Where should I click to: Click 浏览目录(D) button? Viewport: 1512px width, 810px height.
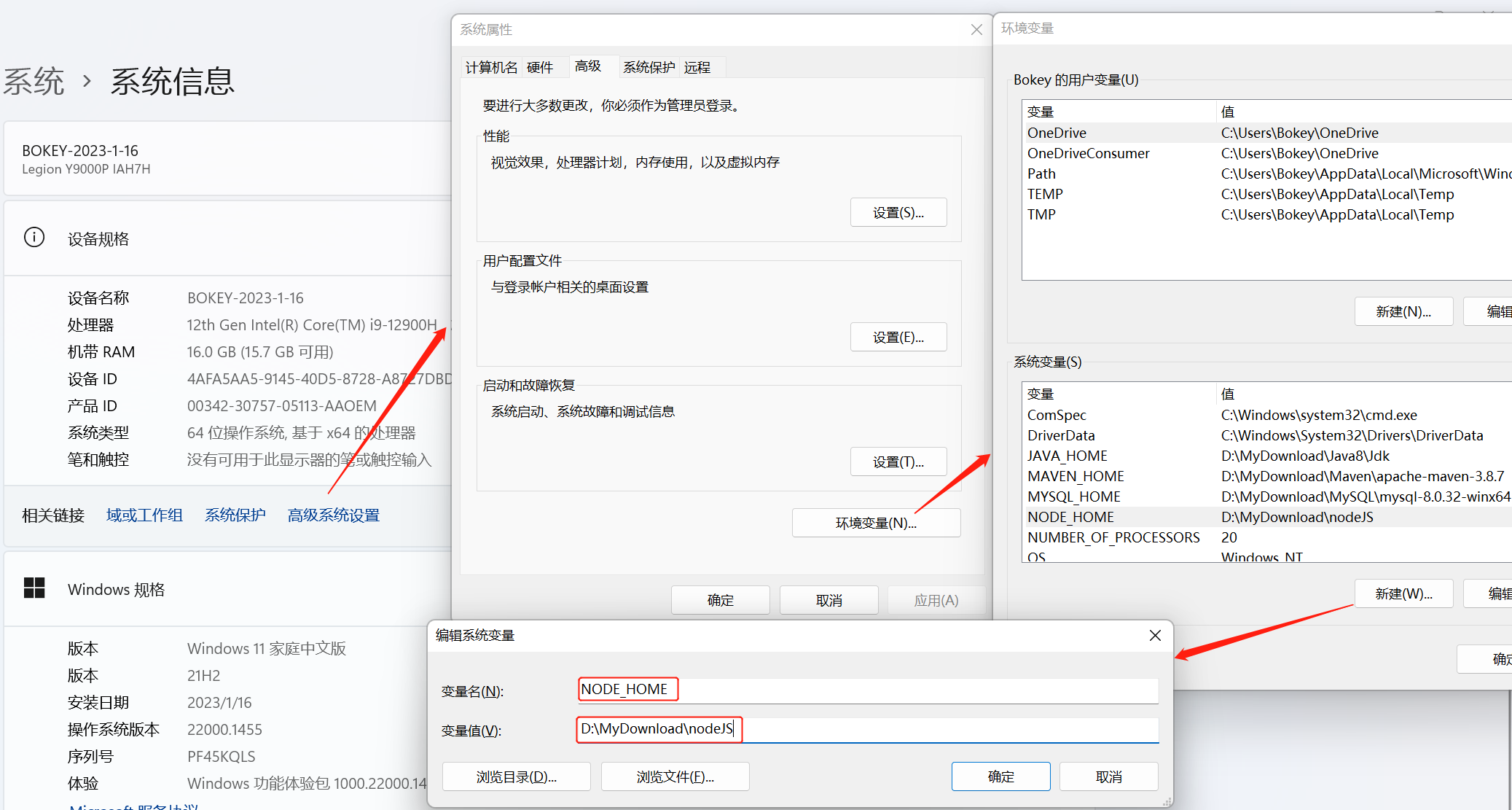tap(516, 777)
